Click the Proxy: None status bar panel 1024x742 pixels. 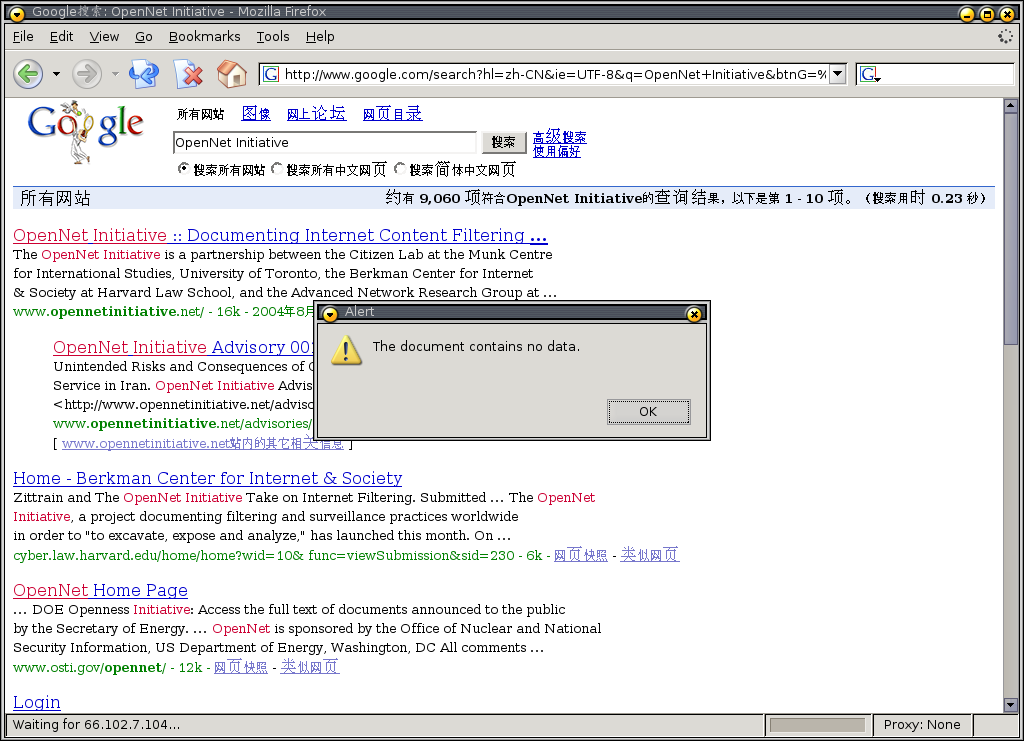(922, 725)
